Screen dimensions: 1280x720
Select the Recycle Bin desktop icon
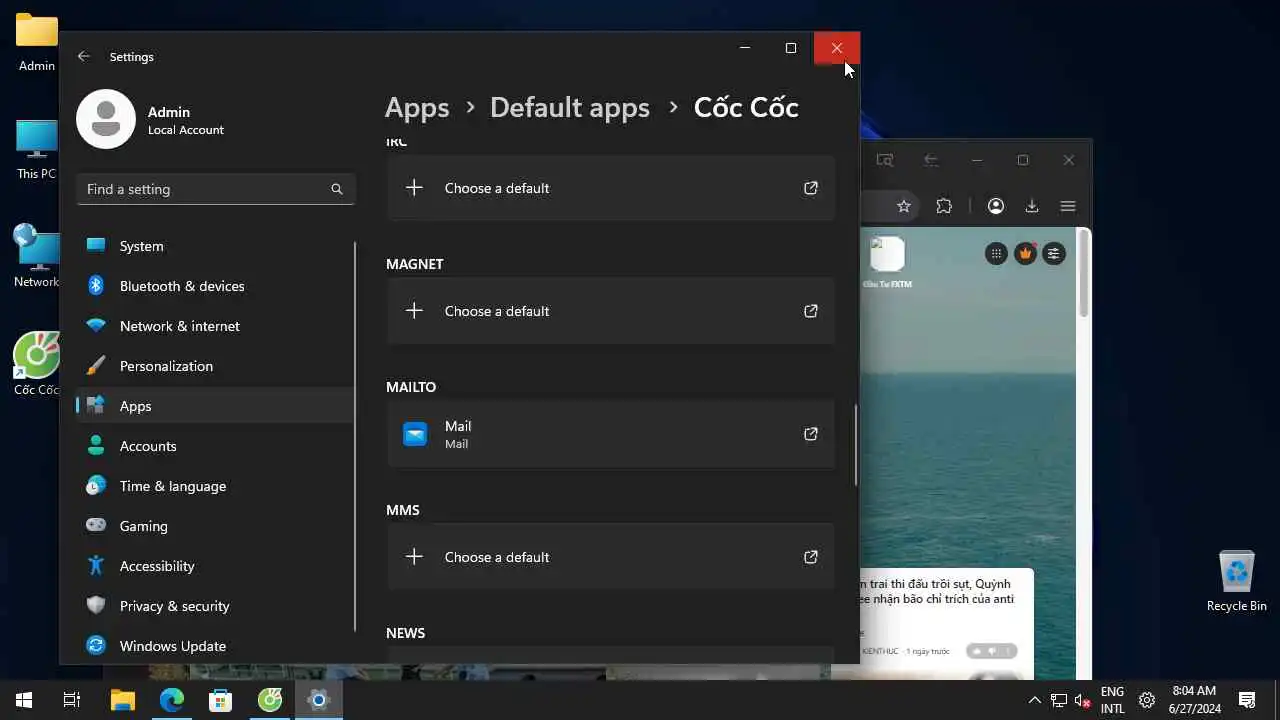pyautogui.click(x=1237, y=581)
